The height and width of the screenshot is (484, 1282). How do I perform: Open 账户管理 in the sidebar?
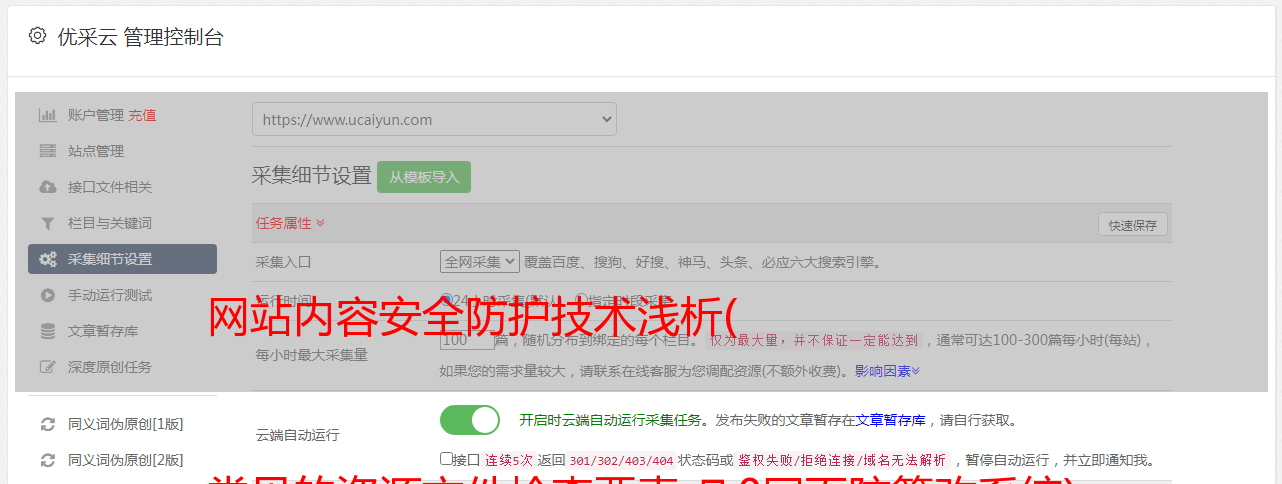[x=96, y=115]
